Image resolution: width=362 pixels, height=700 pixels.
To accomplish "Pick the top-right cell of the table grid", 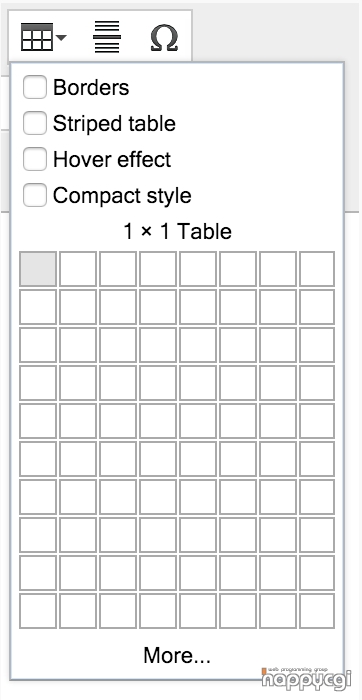I will pos(317,269).
